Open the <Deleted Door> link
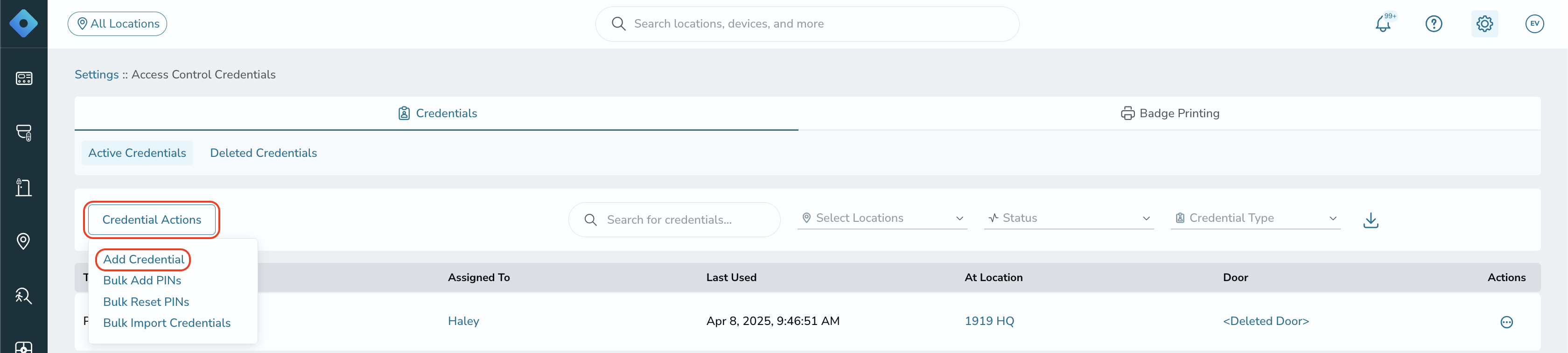Viewport: 1568px width, 353px height. 1266,321
